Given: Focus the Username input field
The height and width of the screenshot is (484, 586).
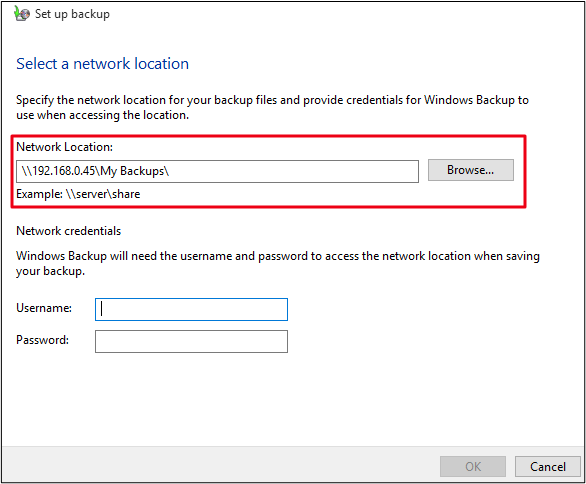Looking at the screenshot, I should coord(191,309).
